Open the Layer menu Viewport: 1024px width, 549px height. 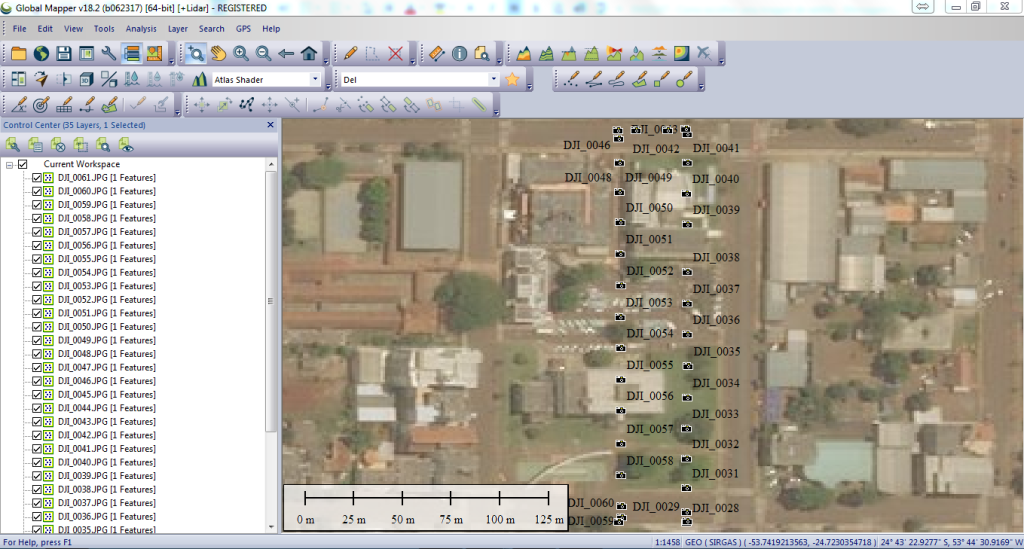pos(178,29)
